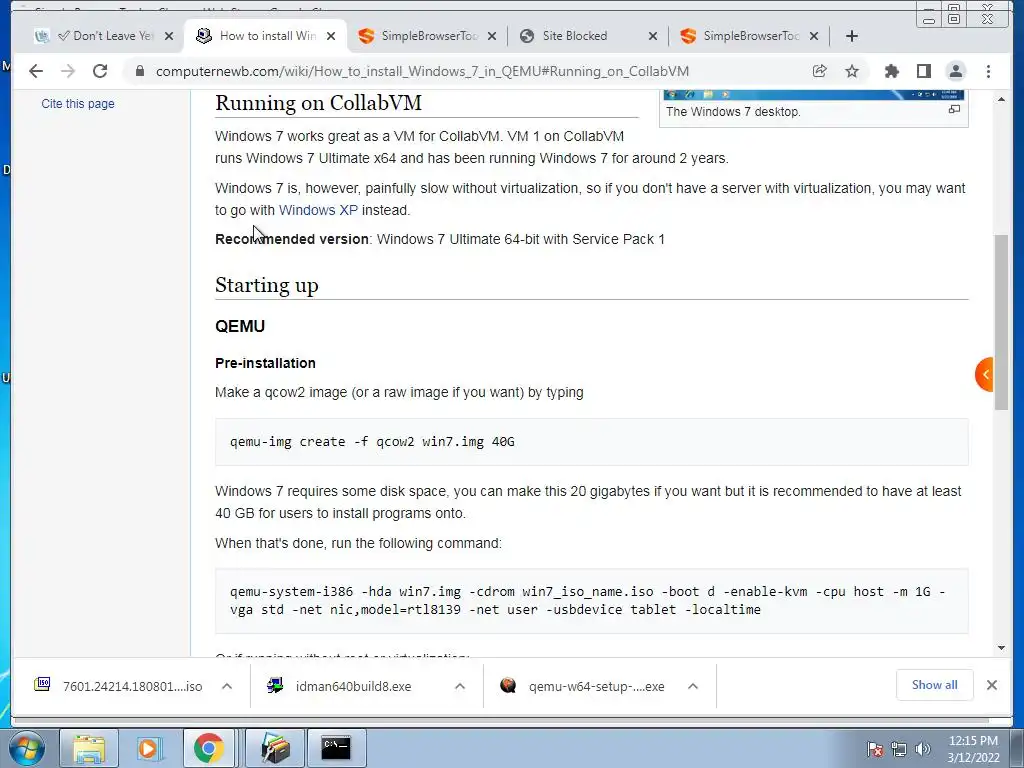Screen dimensions: 1024x768
Task: Click the network tray icon
Action: pos(899,749)
